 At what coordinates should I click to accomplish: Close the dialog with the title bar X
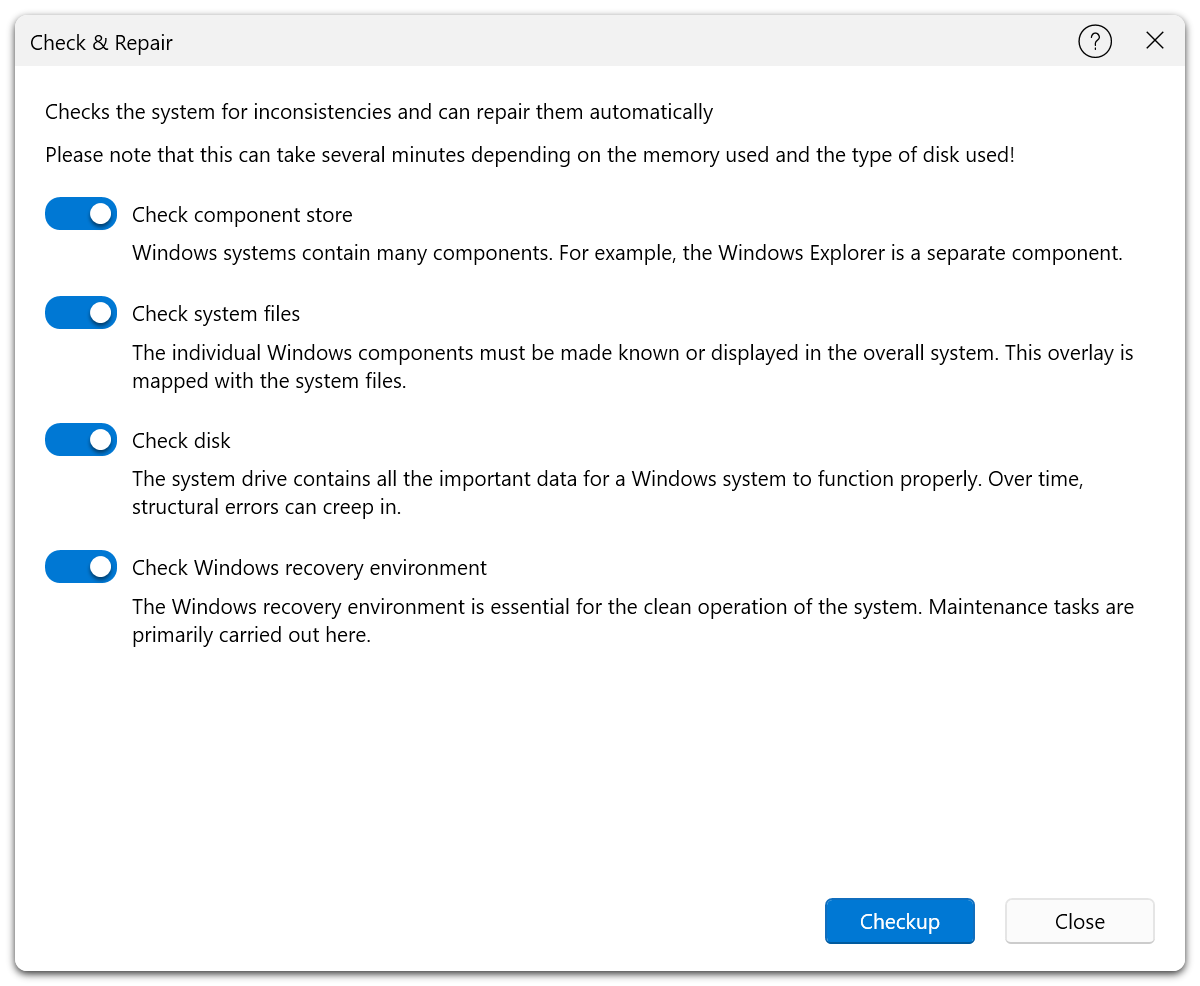[1155, 41]
